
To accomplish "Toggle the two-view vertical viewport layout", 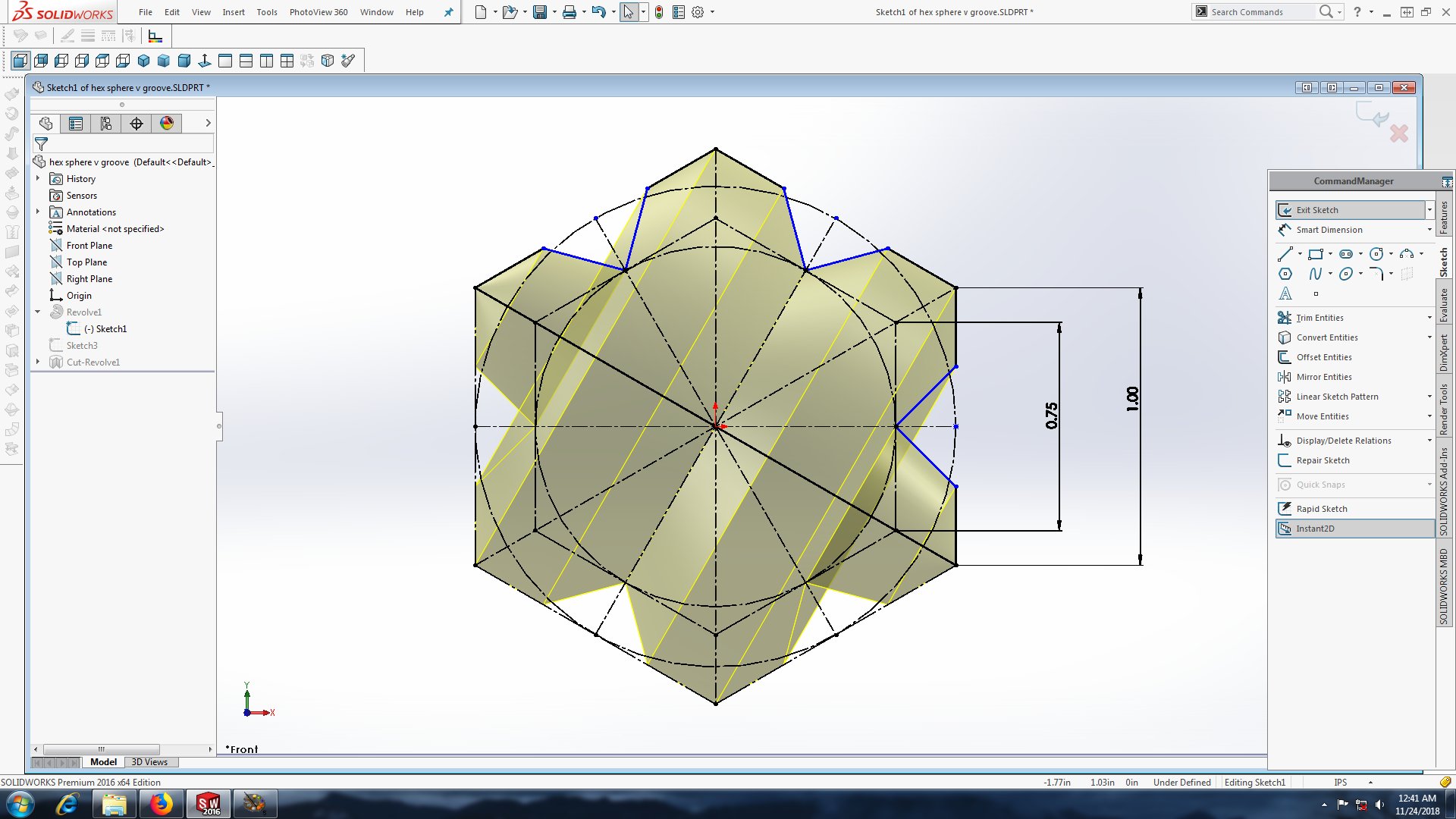I will click(266, 61).
